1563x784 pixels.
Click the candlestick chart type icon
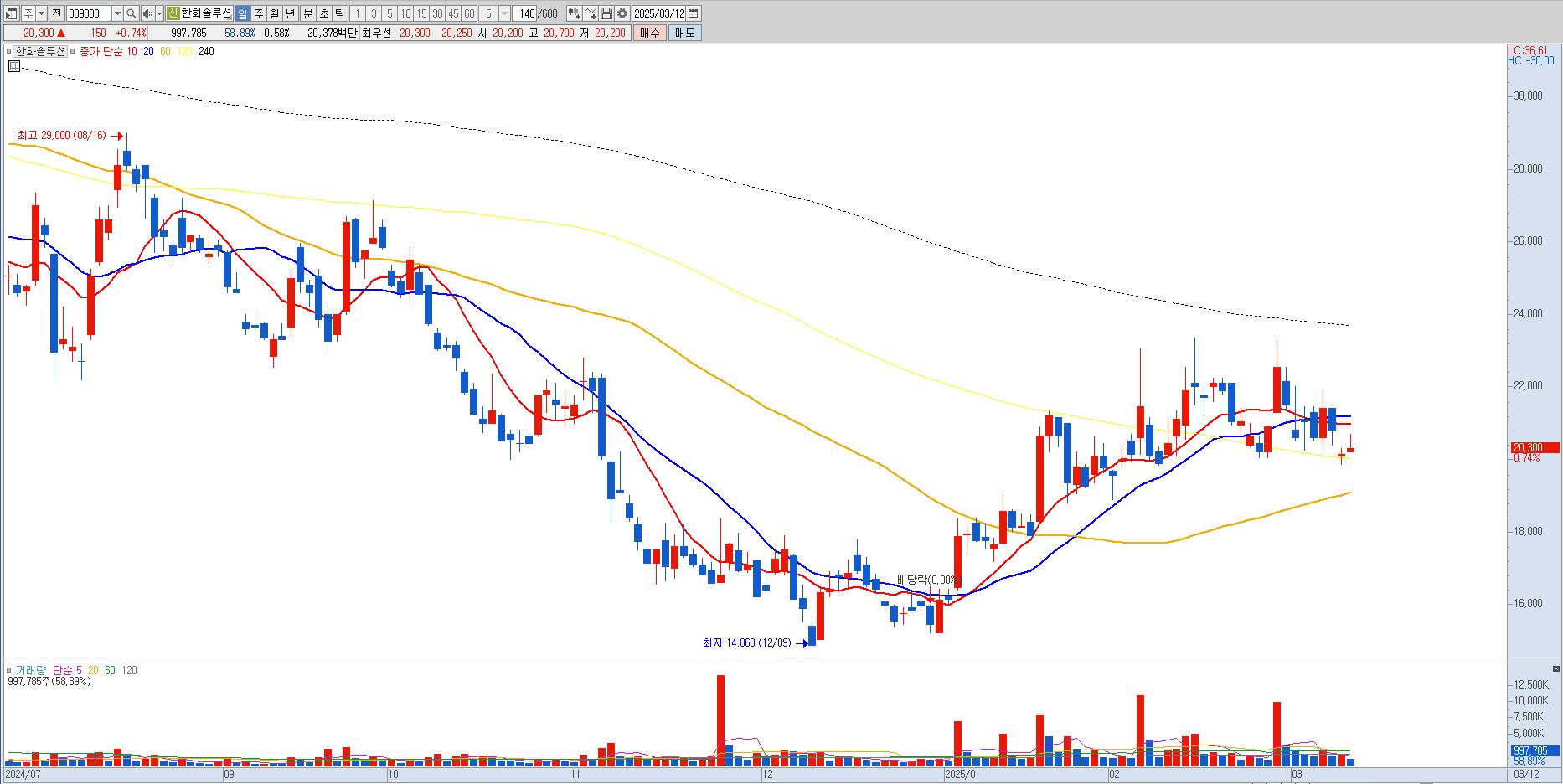[575, 13]
